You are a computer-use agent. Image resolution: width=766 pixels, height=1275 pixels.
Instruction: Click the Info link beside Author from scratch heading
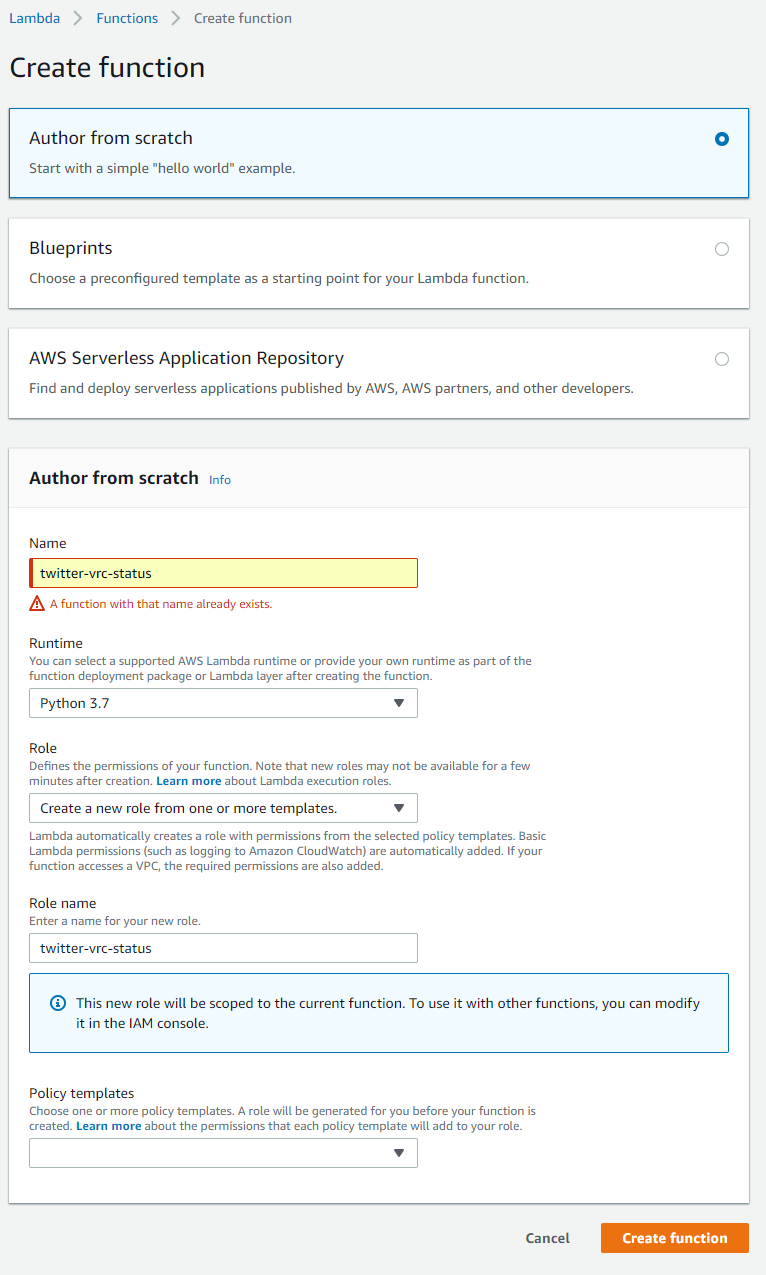coord(219,479)
